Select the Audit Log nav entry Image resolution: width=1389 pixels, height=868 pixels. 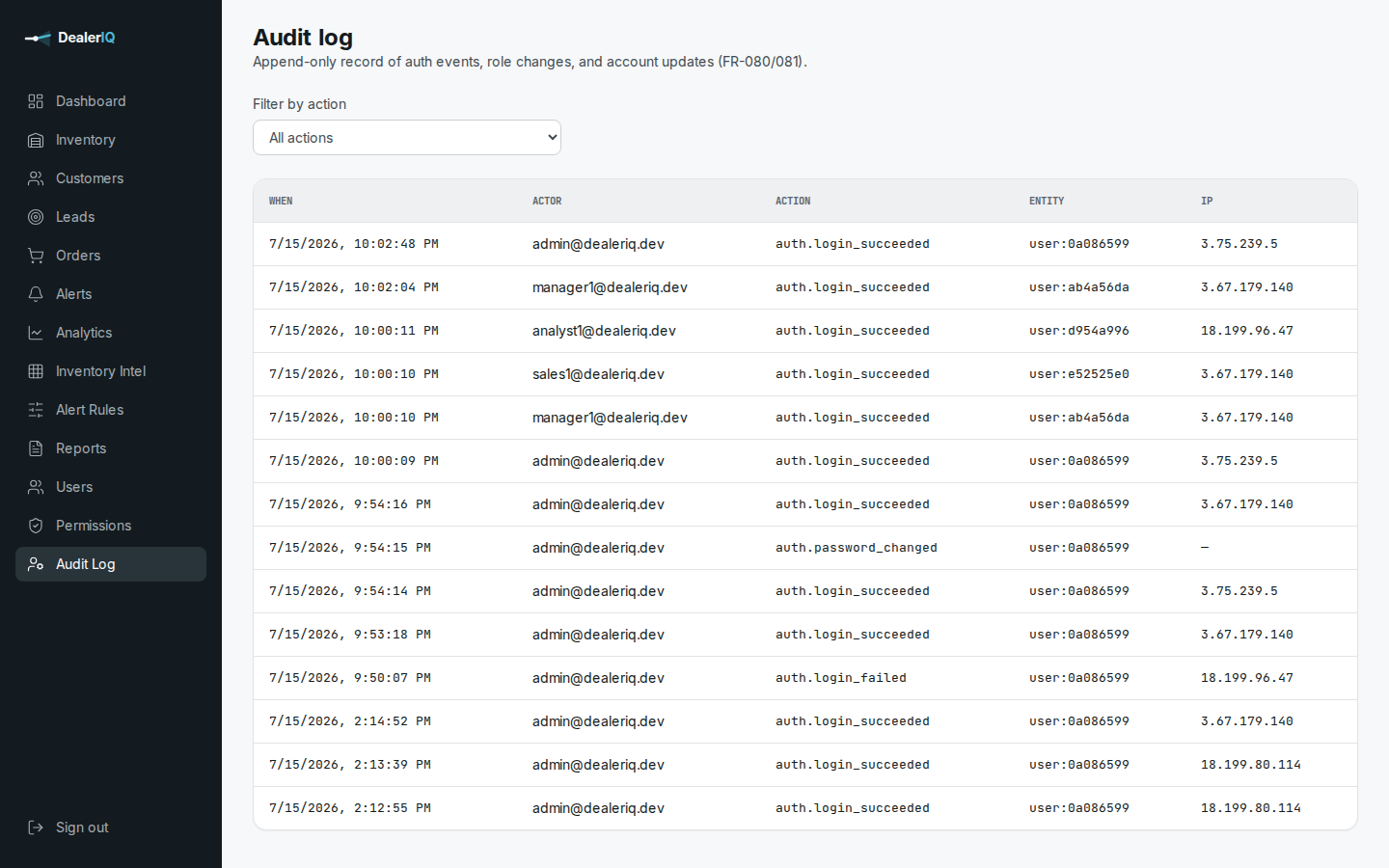(111, 564)
